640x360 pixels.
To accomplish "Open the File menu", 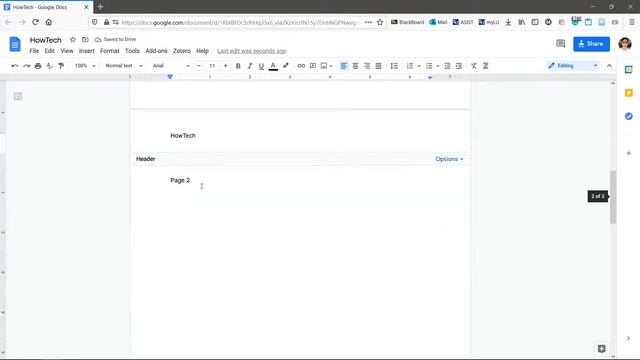I will [34, 51].
